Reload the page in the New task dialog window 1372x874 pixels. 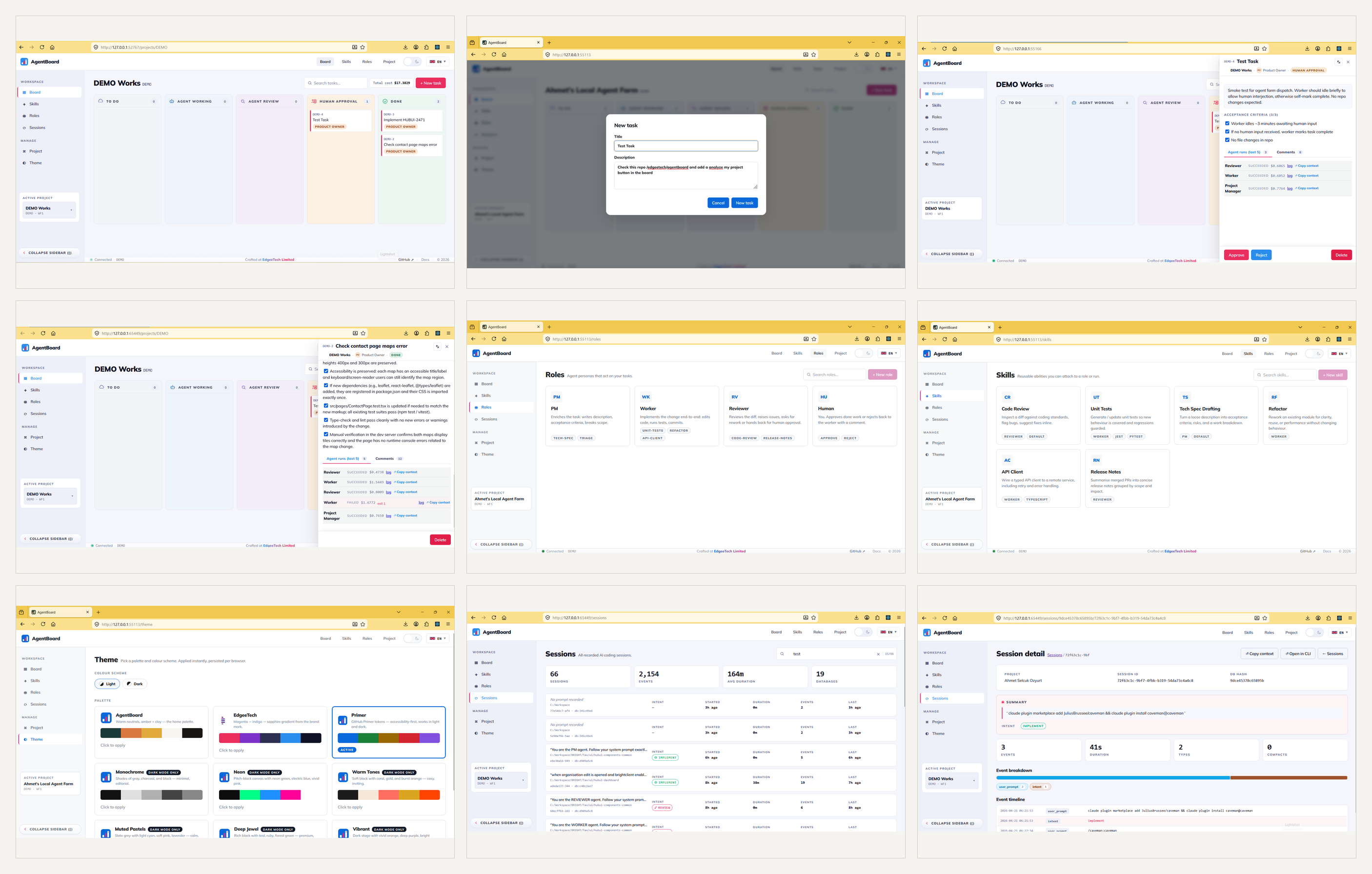[x=493, y=55]
